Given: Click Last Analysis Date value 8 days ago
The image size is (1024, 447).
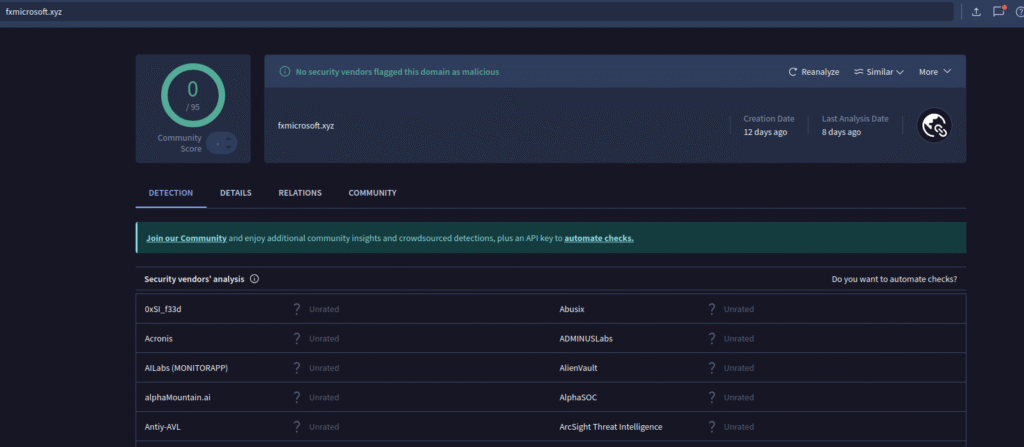Looking at the screenshot, I should point(841,132).
